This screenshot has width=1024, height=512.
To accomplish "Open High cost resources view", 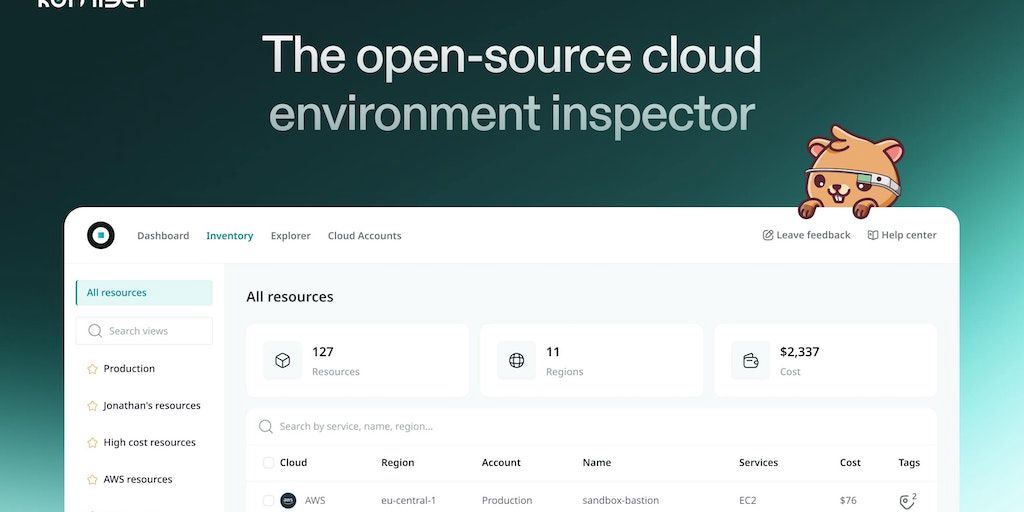I will coord(149,443).
